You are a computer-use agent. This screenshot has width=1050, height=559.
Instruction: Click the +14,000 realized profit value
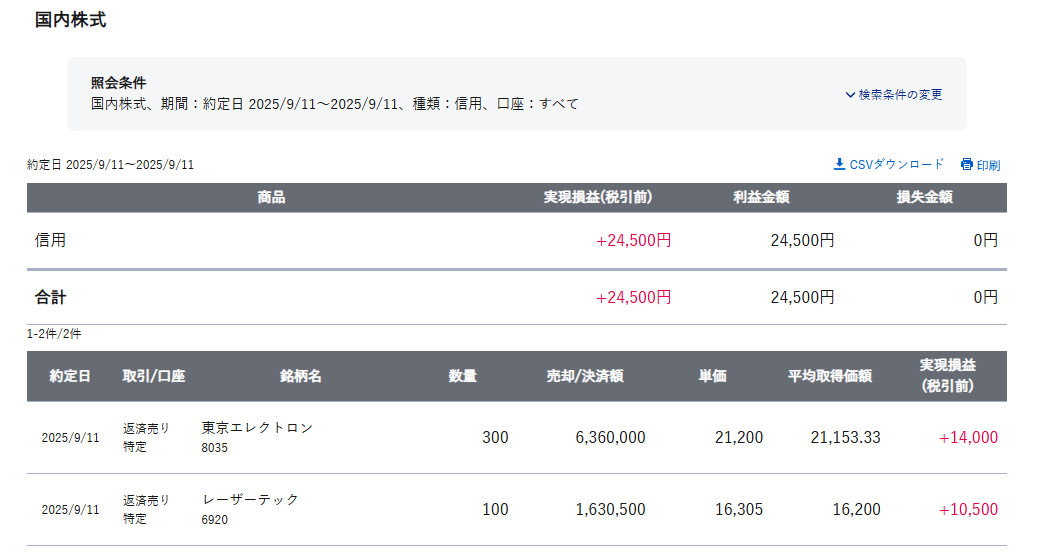967,437
